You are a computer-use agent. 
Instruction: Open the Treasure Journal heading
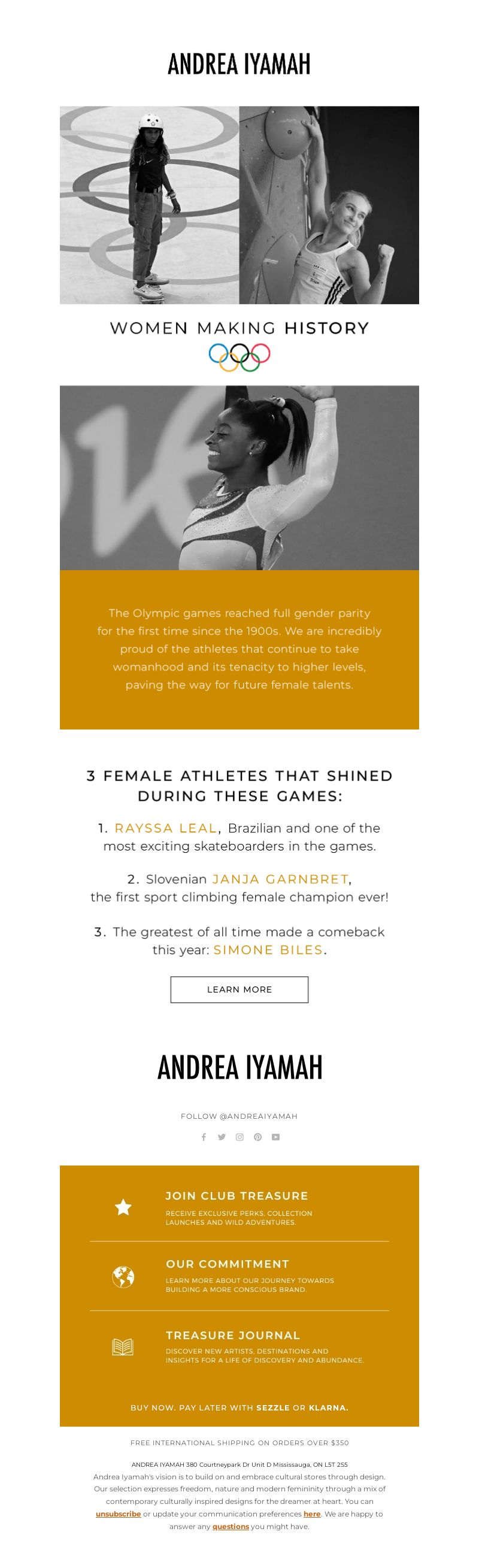(x=233, y=1335)
